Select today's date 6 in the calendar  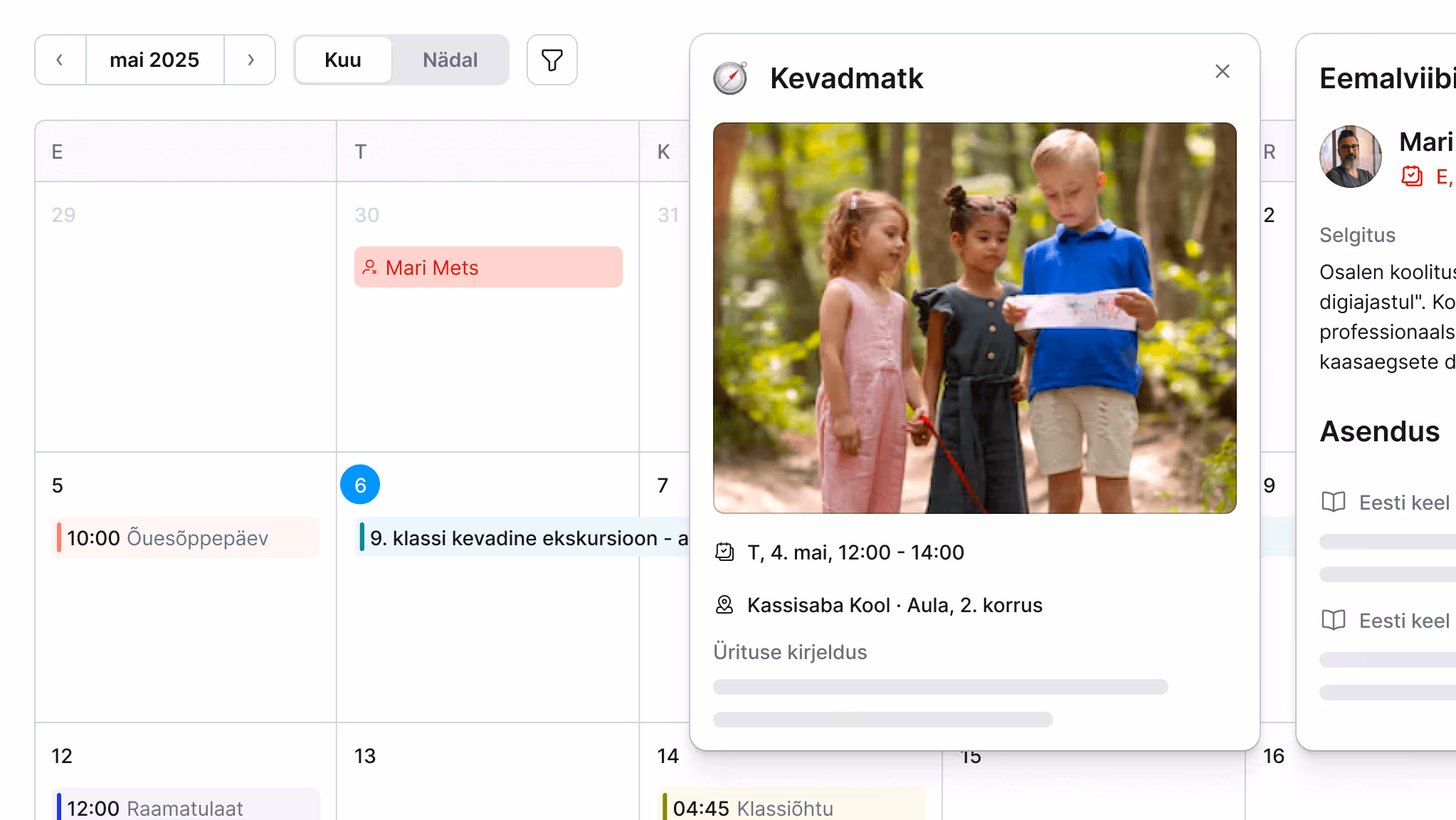pos(360,485)
